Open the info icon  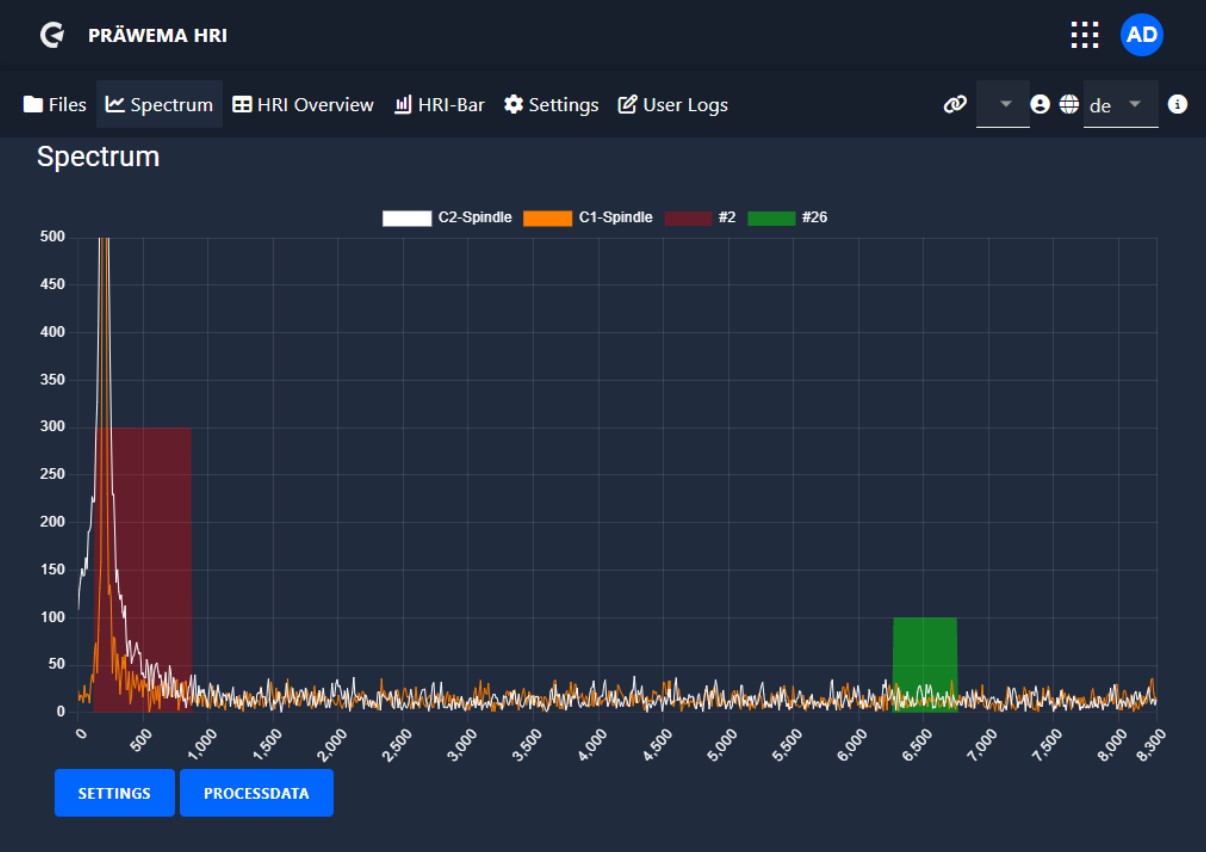pos(1177,104)
